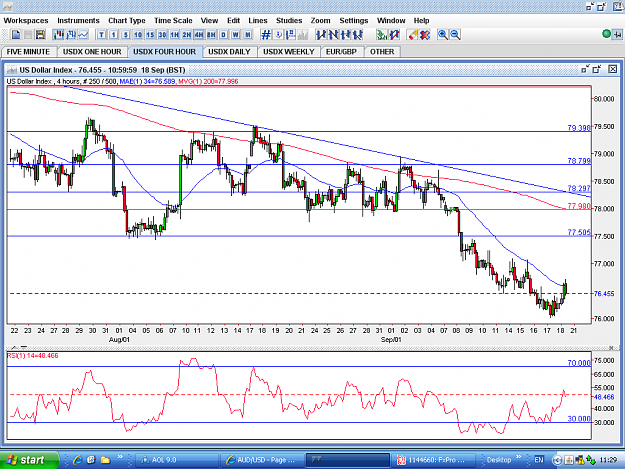
Task: Click the Internet Explorer quick launch icon
Action: [78, 460]
